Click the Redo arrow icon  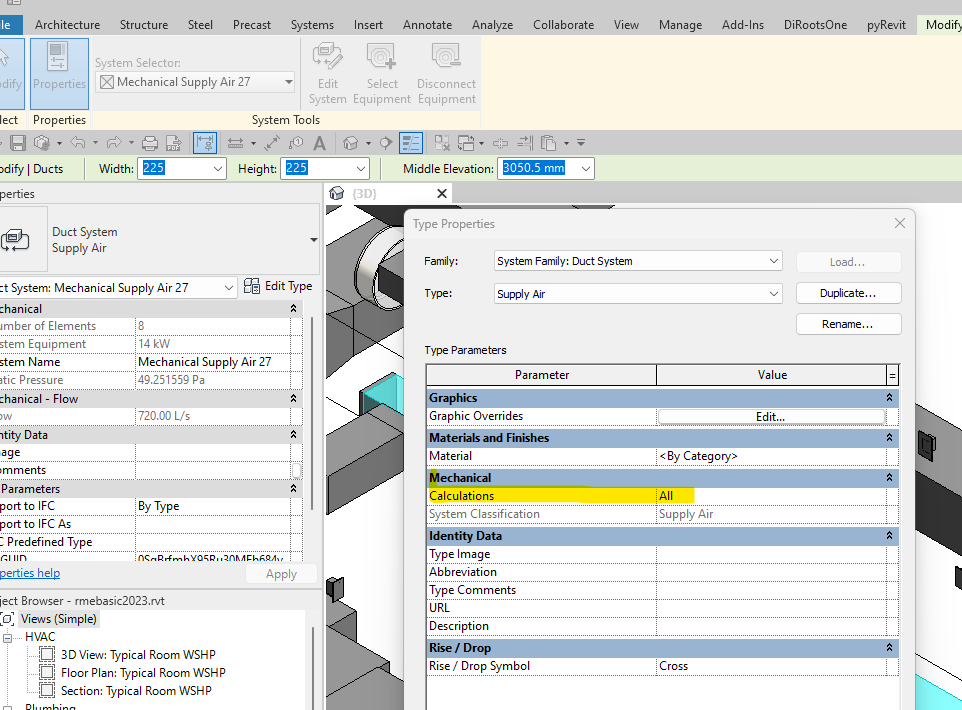pyautogui.click(x=114, y=143)
